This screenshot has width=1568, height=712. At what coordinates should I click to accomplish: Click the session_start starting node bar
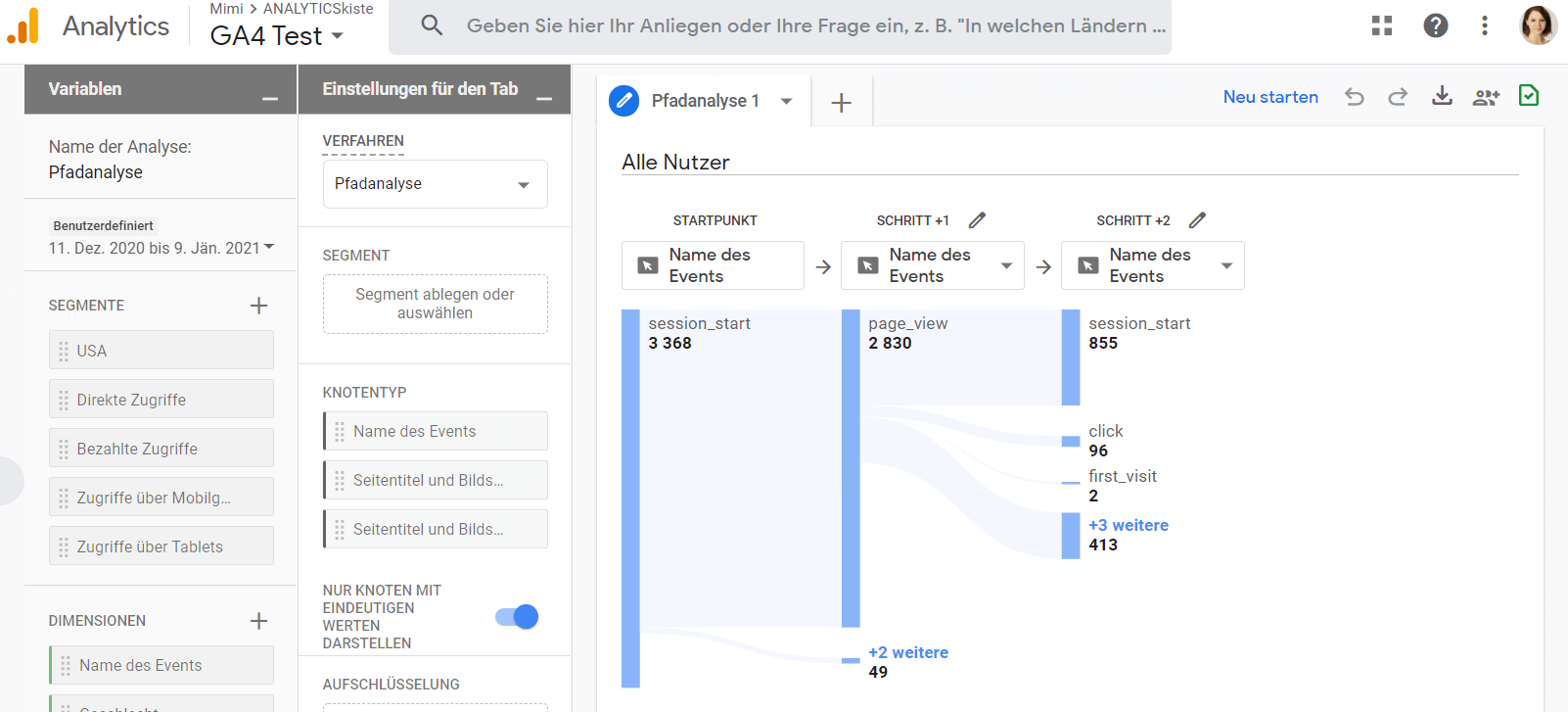point(630,498)
